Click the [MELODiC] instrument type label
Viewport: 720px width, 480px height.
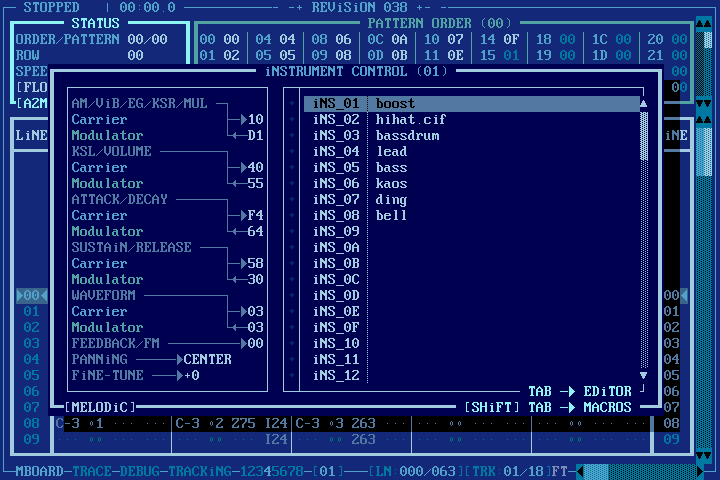point(100,408)
